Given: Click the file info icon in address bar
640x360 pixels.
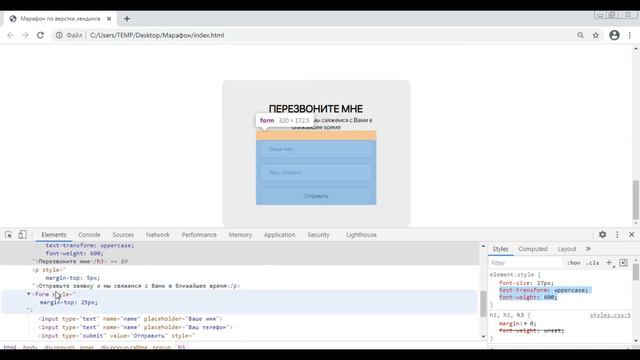Looking at the screenshot, I should coord(59,36).
